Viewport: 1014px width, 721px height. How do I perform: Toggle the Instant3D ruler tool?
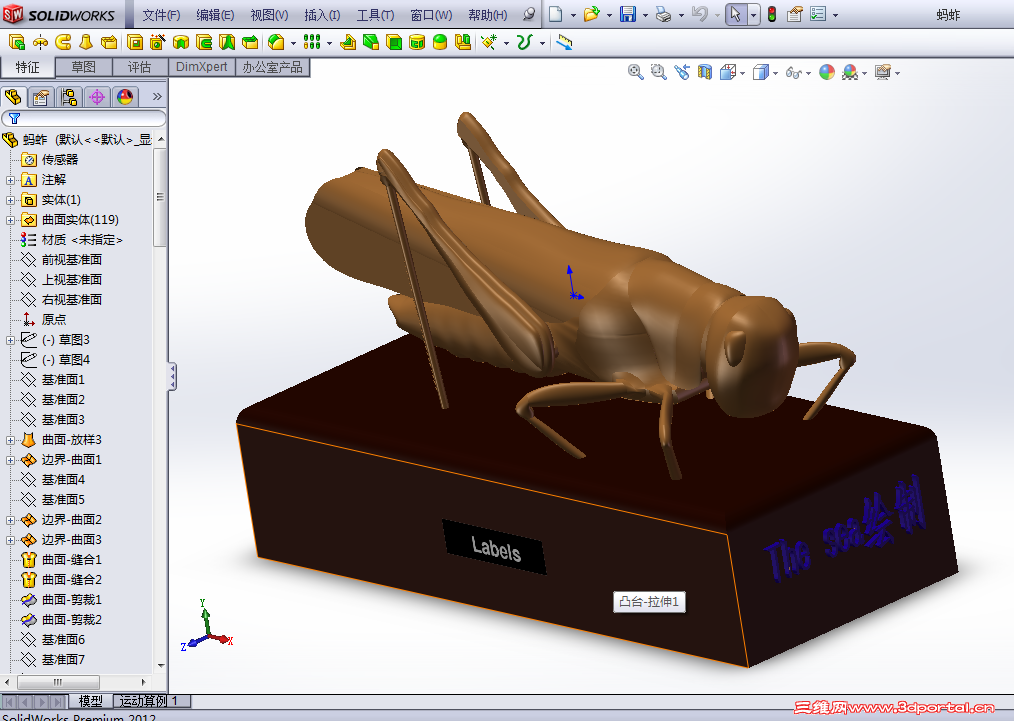click(x=565, y=43)
